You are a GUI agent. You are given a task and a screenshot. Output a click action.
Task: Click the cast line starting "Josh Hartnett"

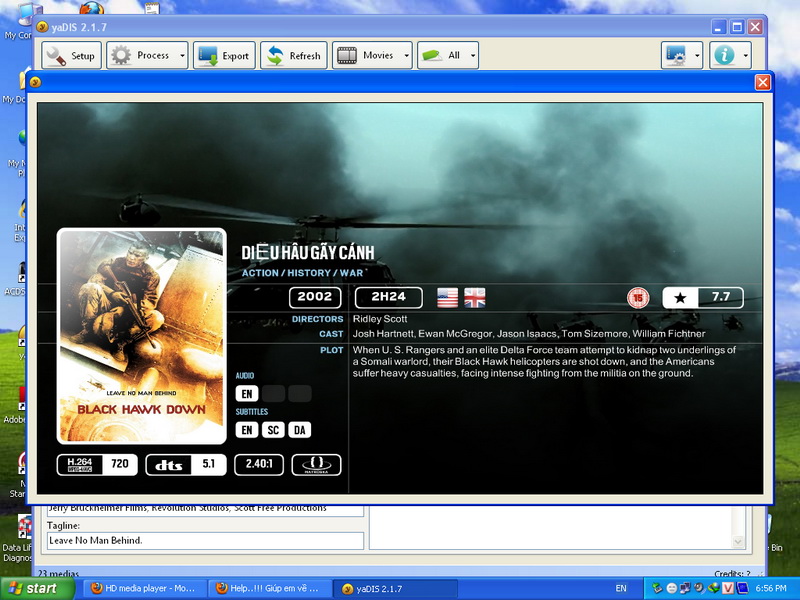point(529,334)
